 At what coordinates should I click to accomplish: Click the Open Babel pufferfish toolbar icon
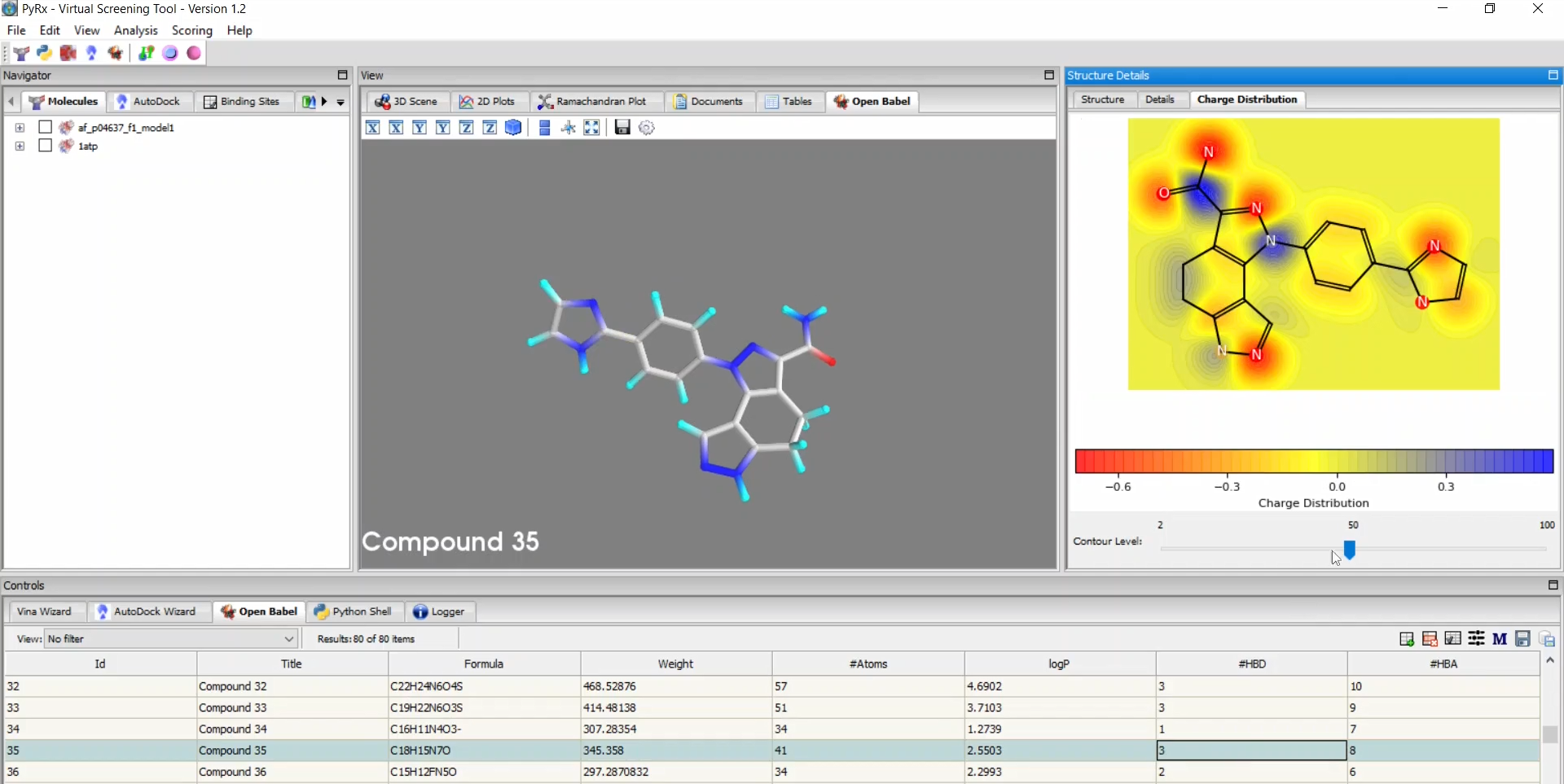click(x=116, y=53)
